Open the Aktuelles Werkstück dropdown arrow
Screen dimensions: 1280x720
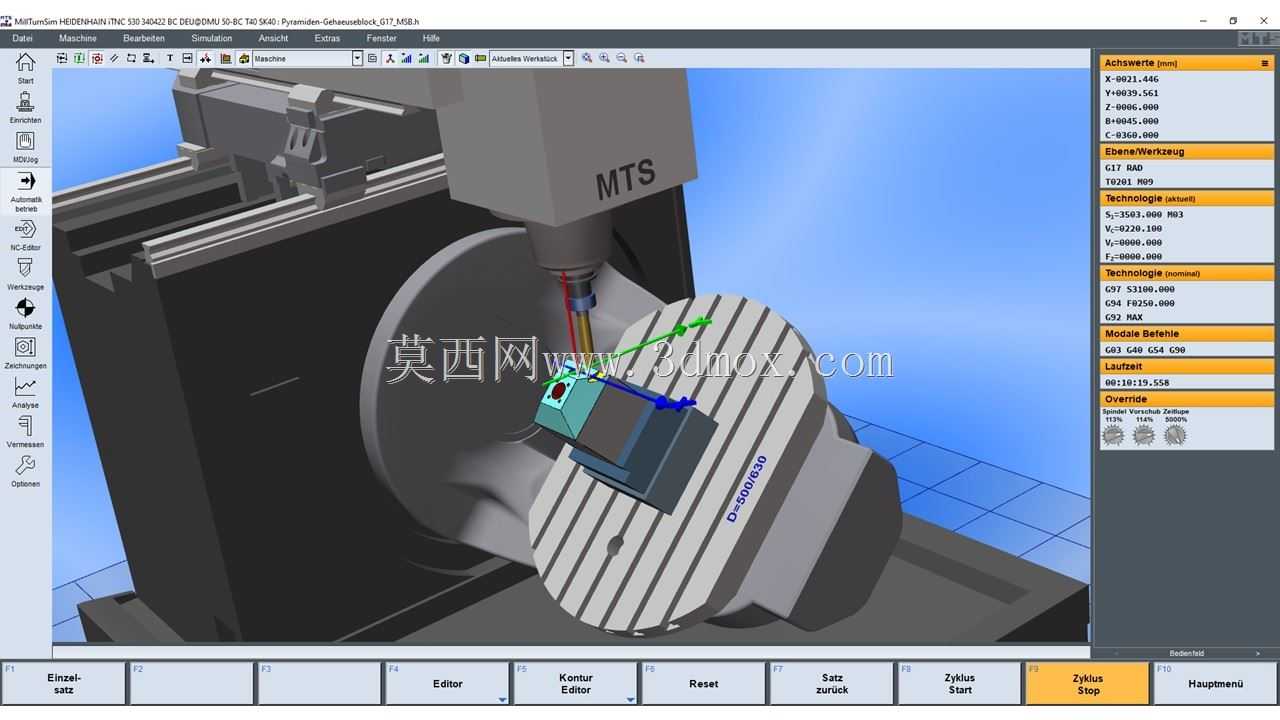tap(568, 58)
